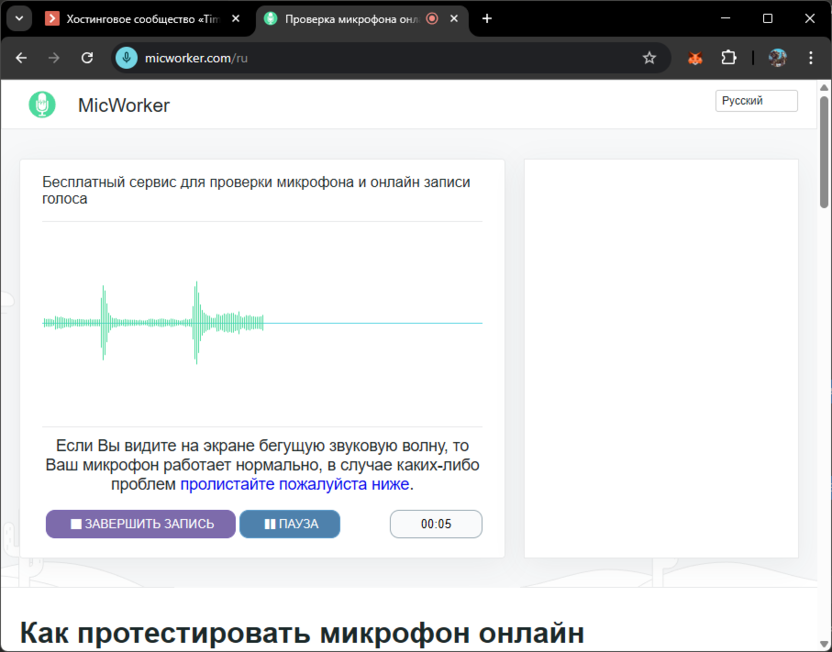Viewport: 832px width, 652px height.
Task: Click the green sound waveform display
Action: [x=262, y=323]
